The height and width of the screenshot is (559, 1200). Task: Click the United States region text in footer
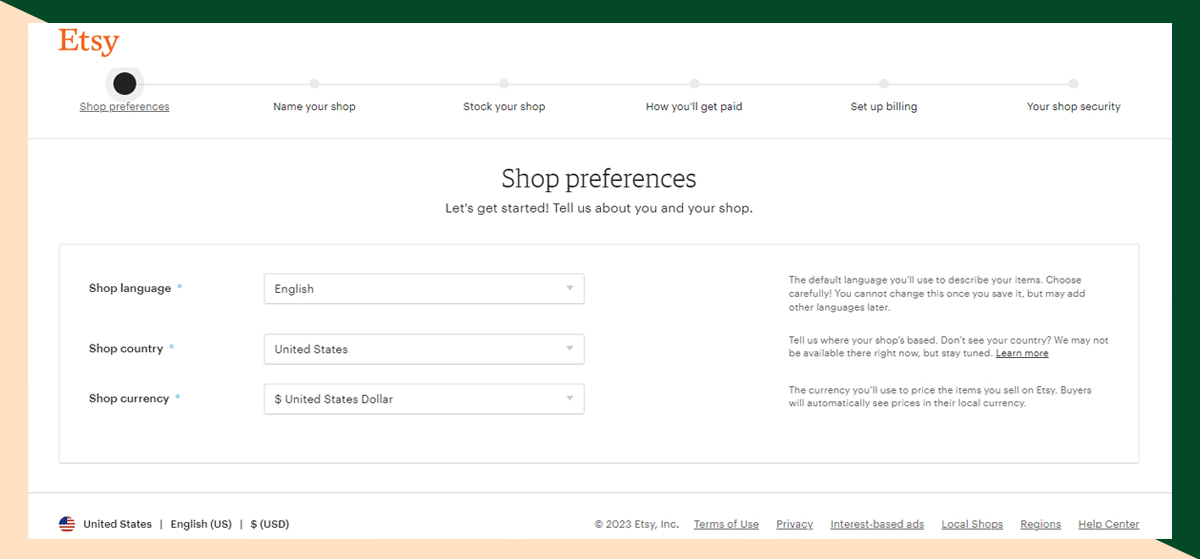tap(118, 524)
